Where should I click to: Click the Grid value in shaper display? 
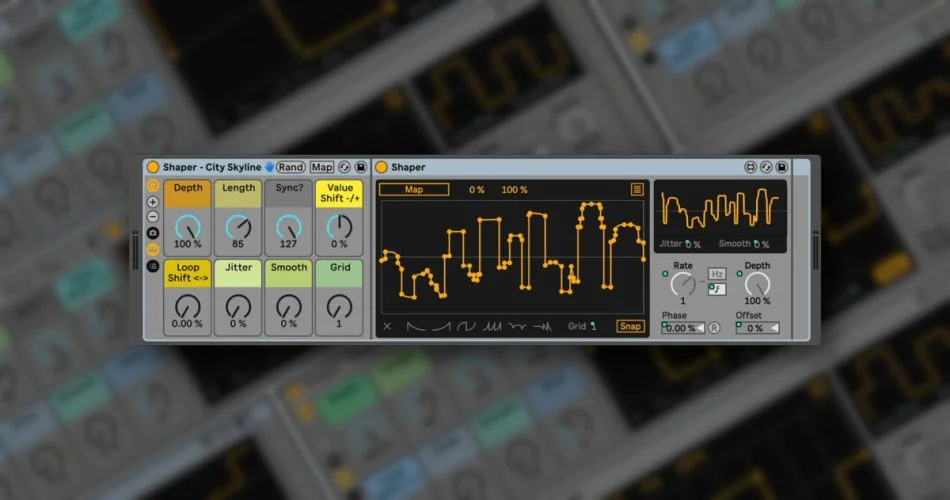point(593,326)
